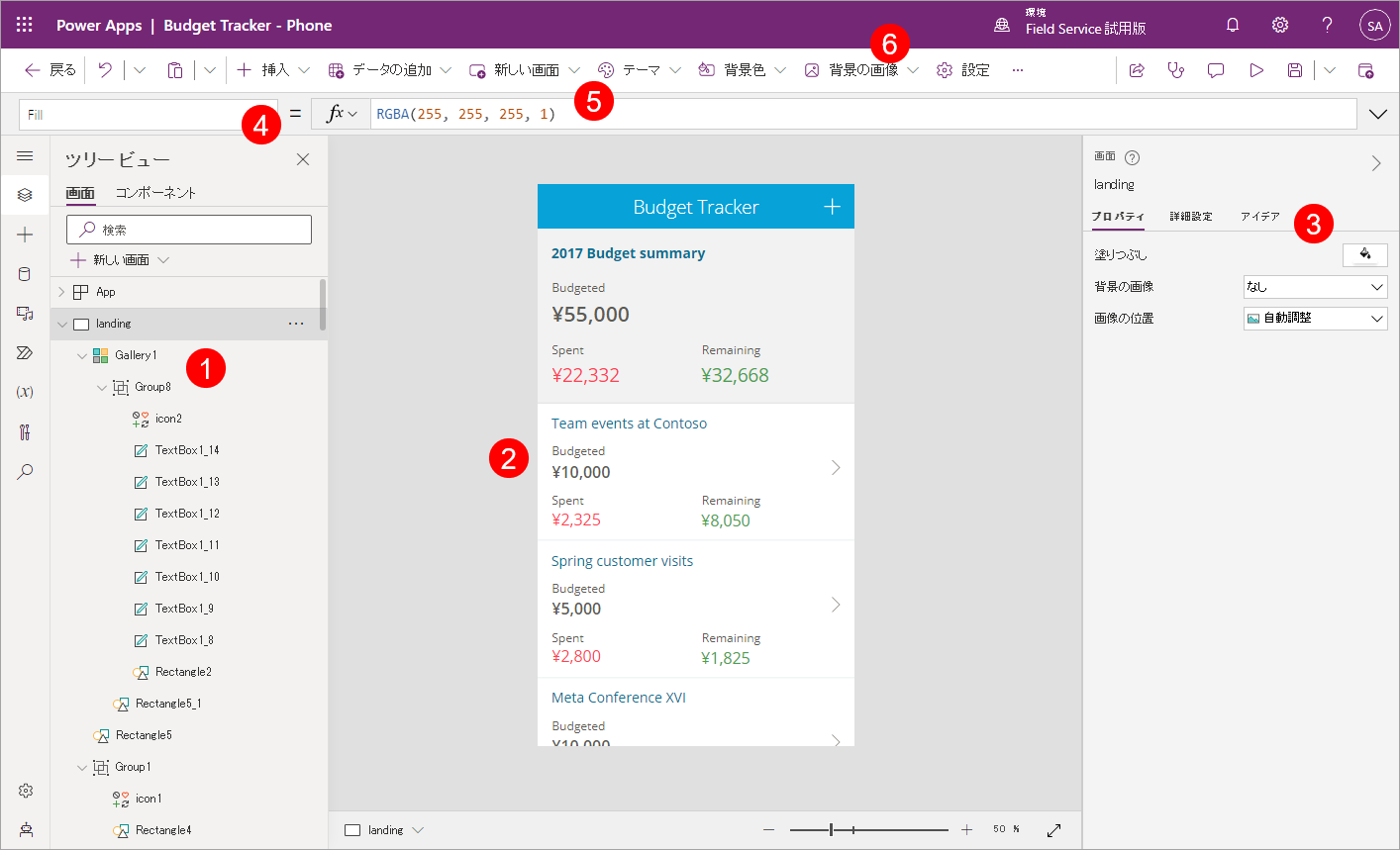Open the toolbar overflow ellipsis
The image size is (1400, 850).
1018,70
